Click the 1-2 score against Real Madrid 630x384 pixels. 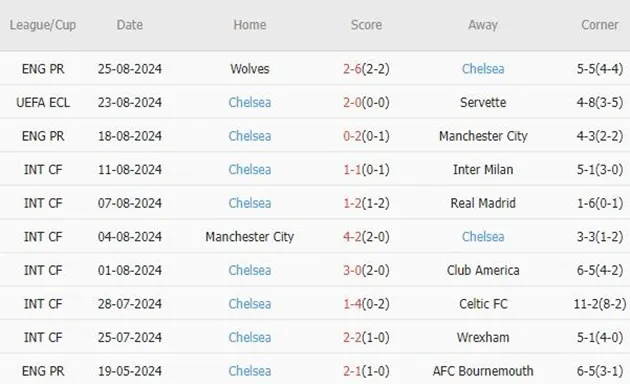pos(352,203)
